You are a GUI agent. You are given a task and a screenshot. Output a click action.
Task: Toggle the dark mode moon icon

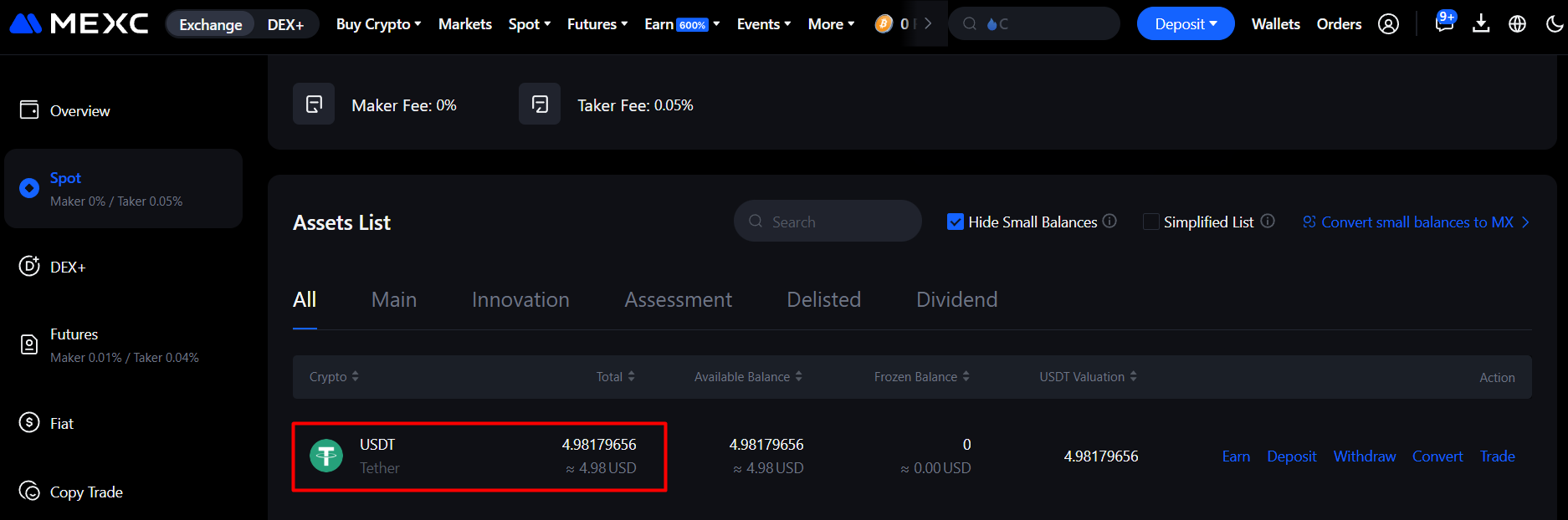pyautogui.click(x=1555, y=24)
